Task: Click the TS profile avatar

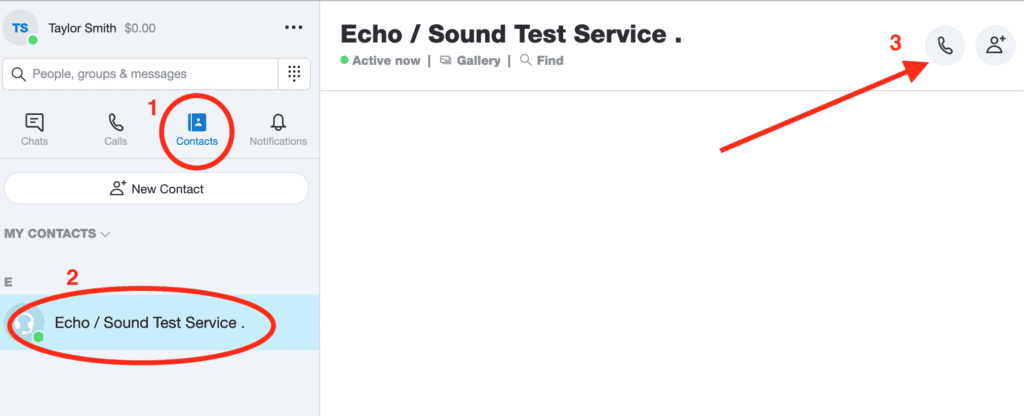Action: (20, 28)
